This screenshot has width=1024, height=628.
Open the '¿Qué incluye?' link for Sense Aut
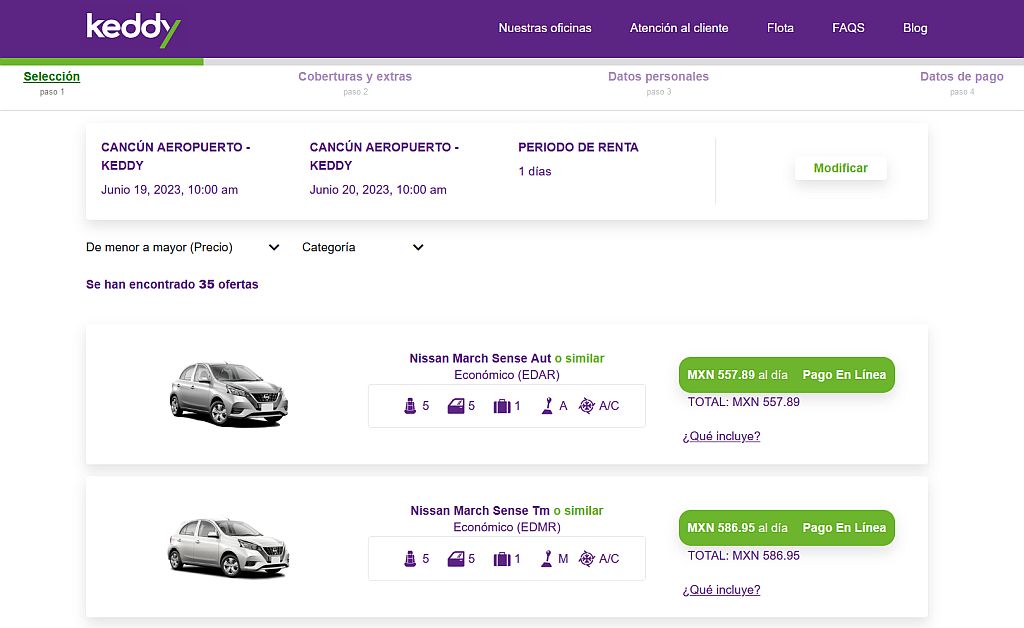point(721,436)
